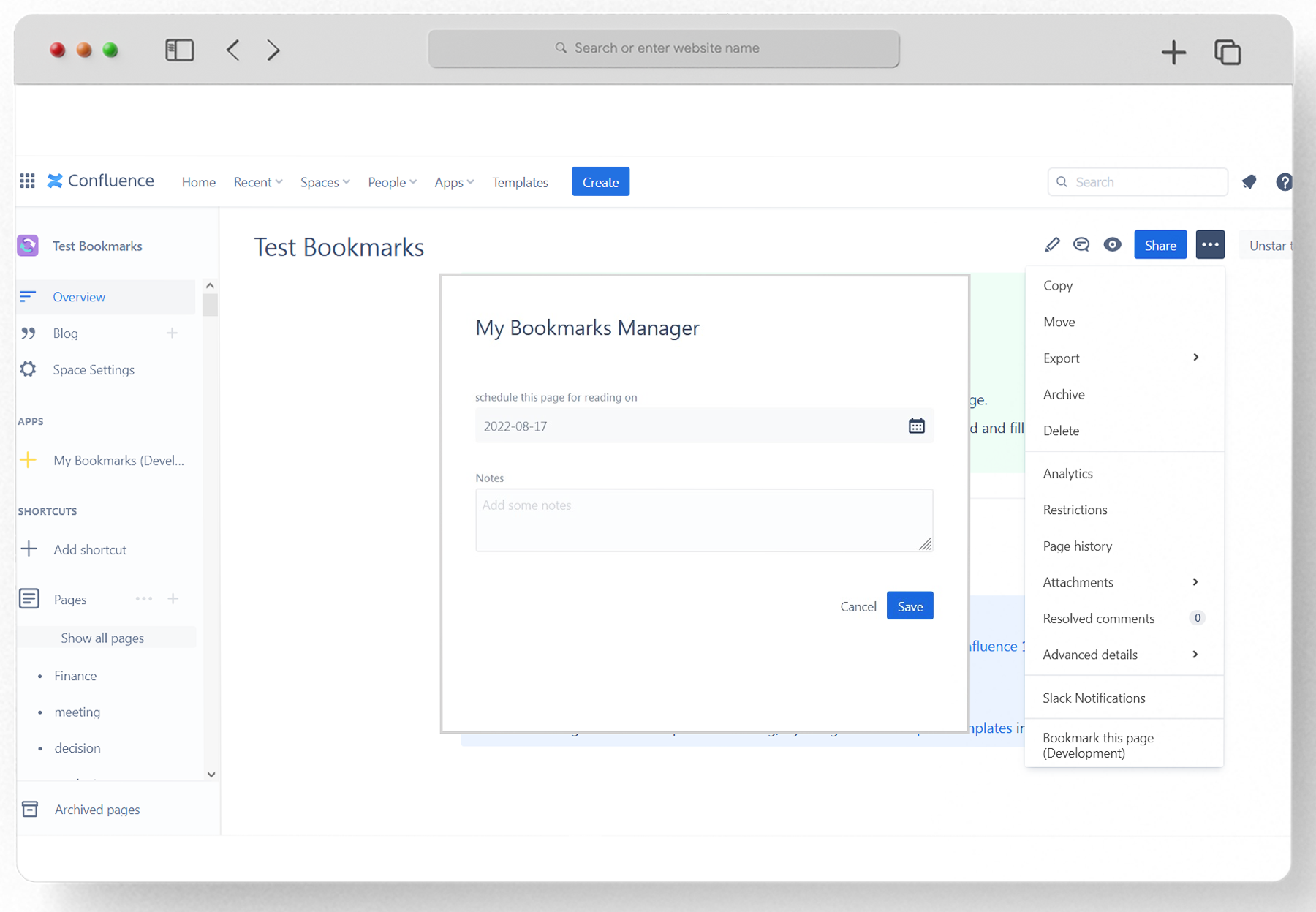Open the help question mark icon
The image size is (1316, 912).
click(x=1284, y=181)
